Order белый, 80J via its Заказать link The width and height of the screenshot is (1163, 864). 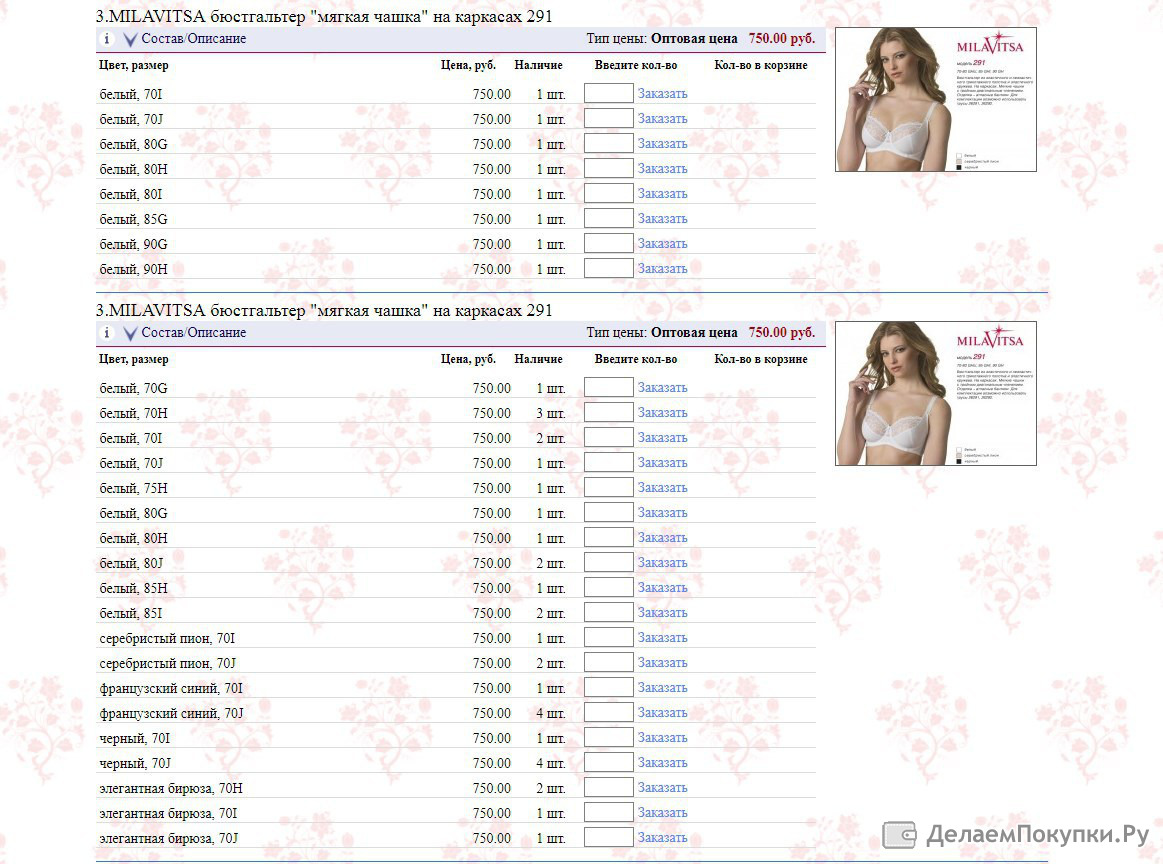coord(662,563)
